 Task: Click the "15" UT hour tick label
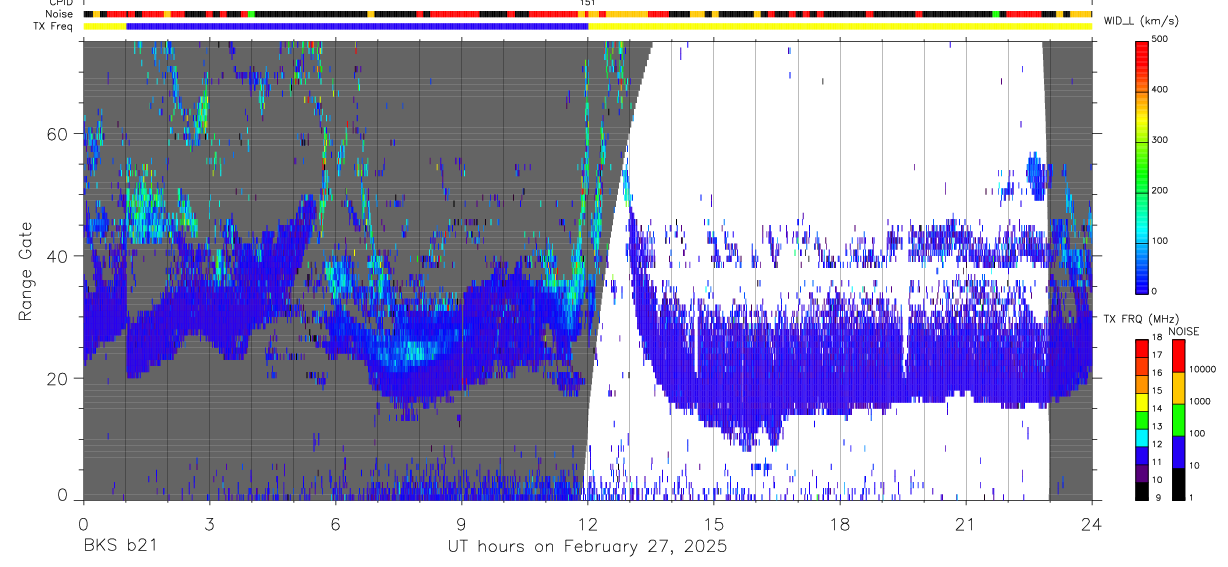coord(714,524)
